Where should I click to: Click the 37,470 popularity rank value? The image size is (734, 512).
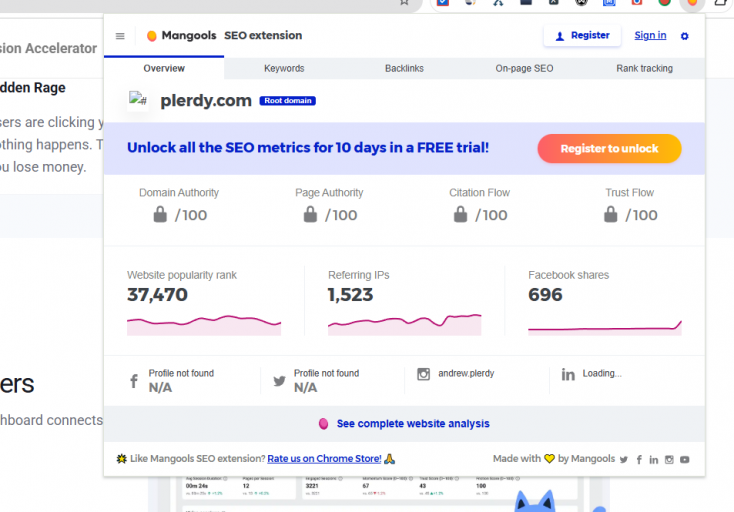[157, 295]
